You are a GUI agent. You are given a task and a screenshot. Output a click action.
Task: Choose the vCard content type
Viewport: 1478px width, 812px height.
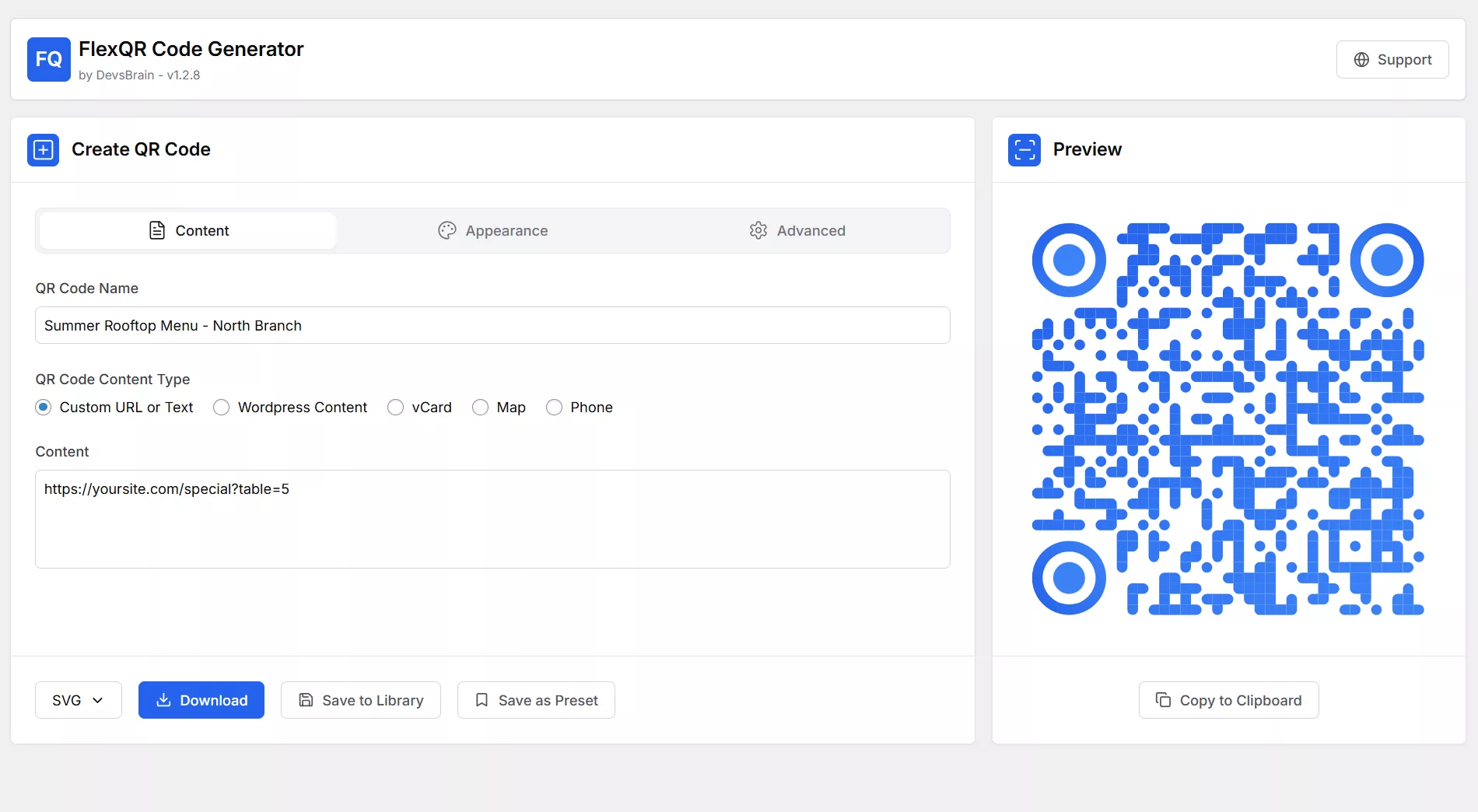coord(396,408)
